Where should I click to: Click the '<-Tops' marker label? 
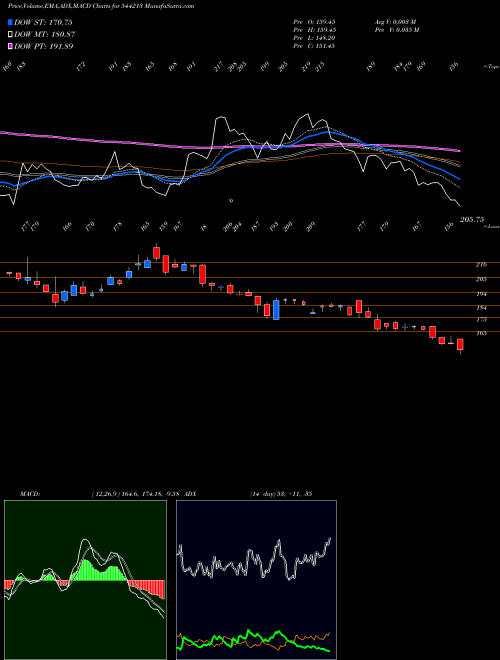(491, 67)
